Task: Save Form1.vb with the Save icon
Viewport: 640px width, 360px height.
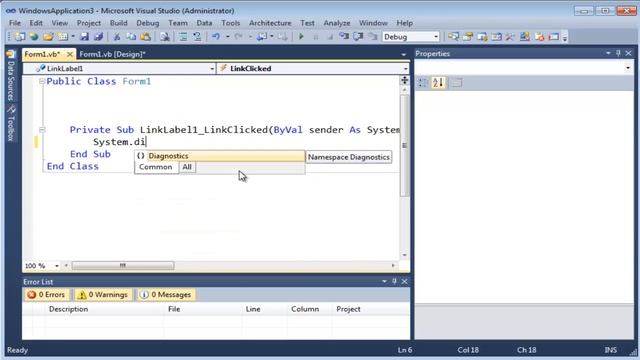Action: 84,37
